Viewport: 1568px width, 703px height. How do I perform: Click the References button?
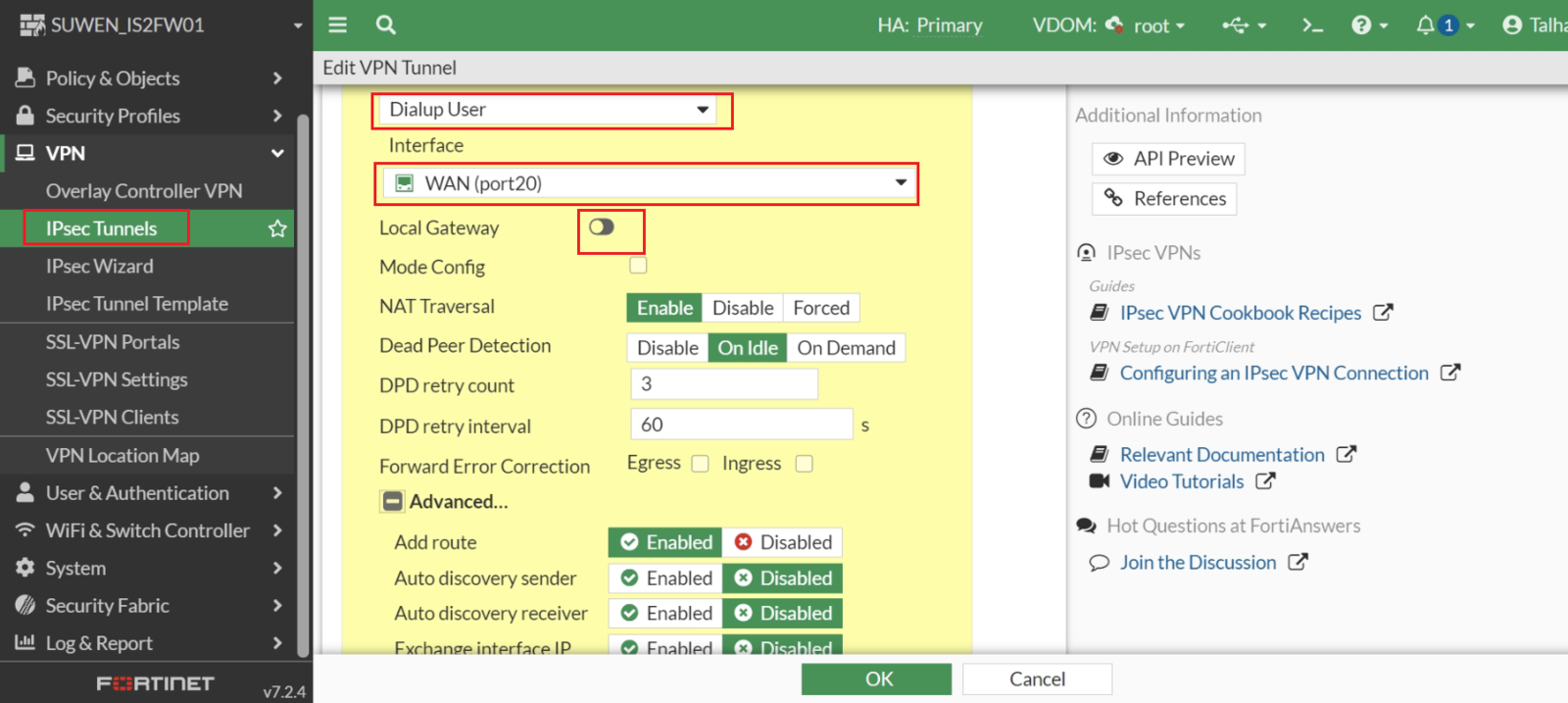1164,199
